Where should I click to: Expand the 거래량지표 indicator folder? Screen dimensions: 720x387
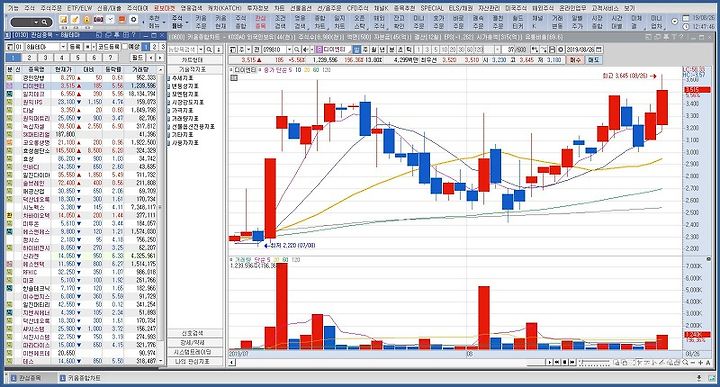click(186, 118)
